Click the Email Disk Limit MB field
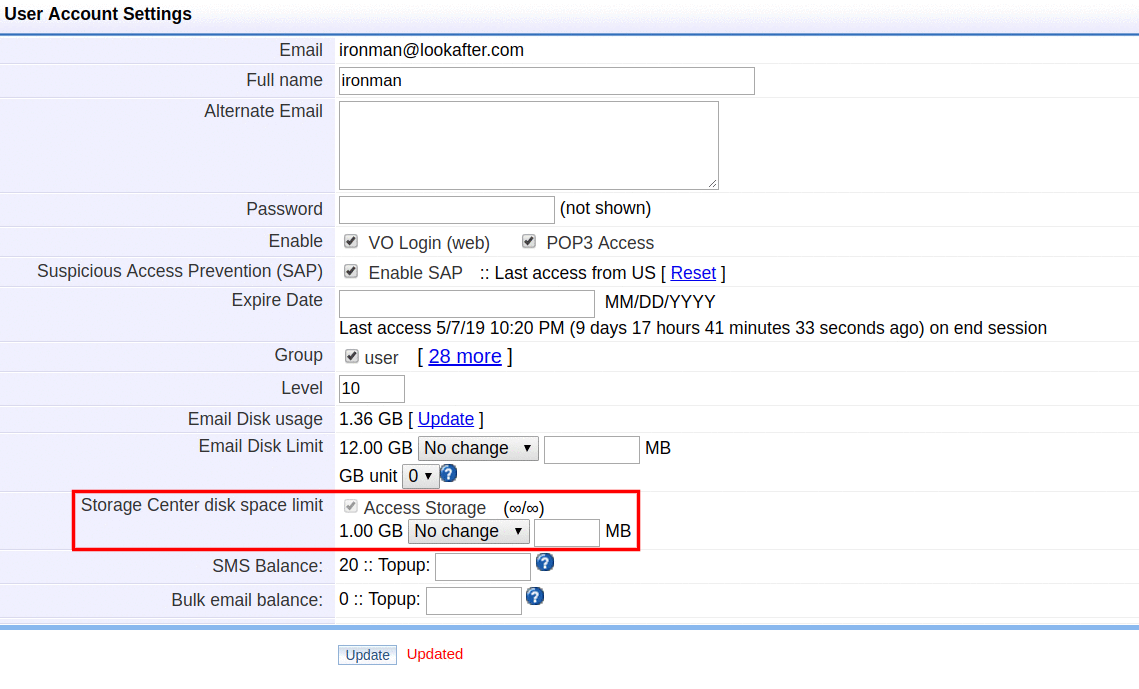Image resolution: width=1139 pixels, height=689 pixels. (592, 449)
